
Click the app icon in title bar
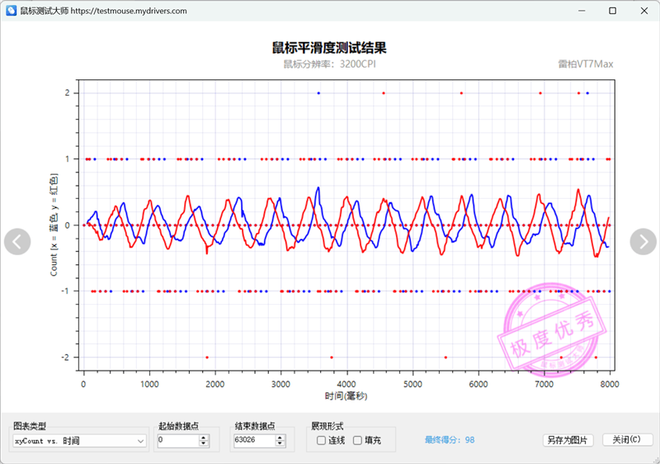pos(11,10)
